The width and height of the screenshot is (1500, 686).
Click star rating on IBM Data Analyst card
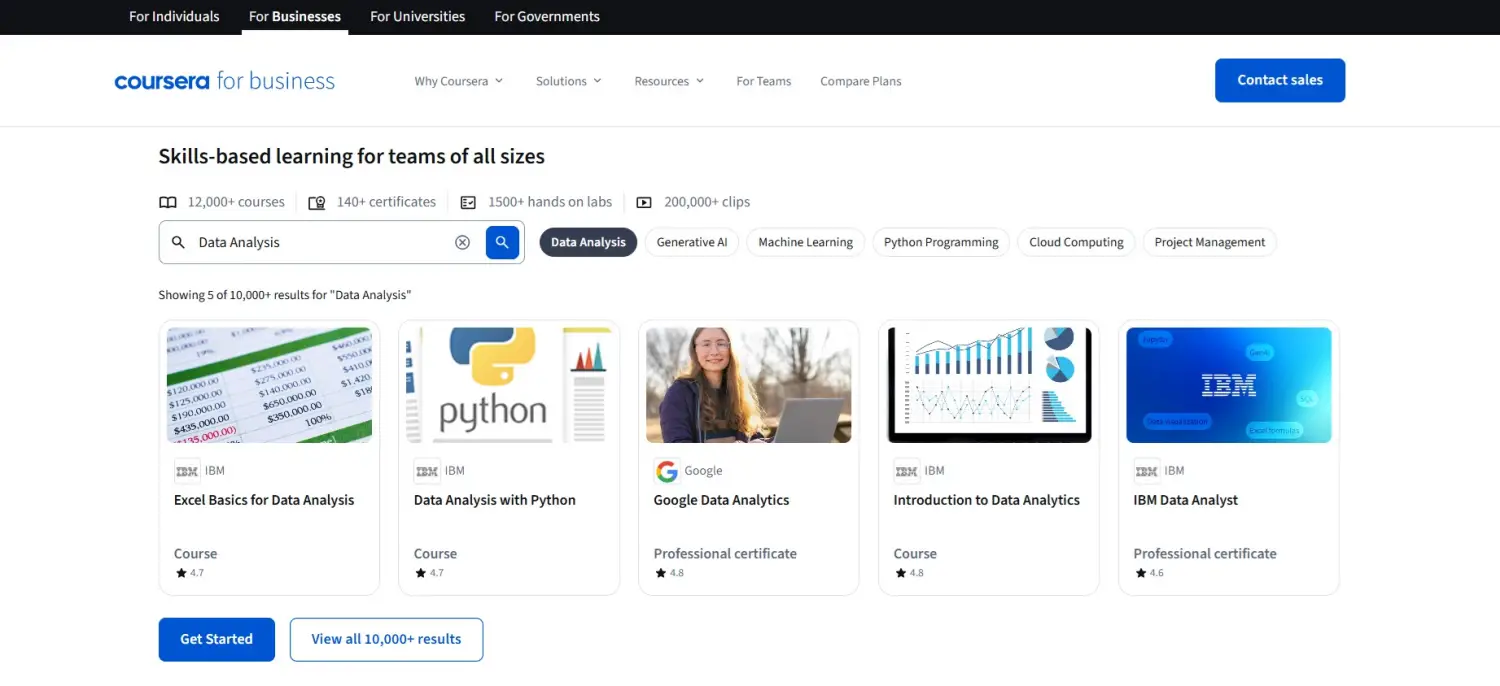tap(1150, 573)
